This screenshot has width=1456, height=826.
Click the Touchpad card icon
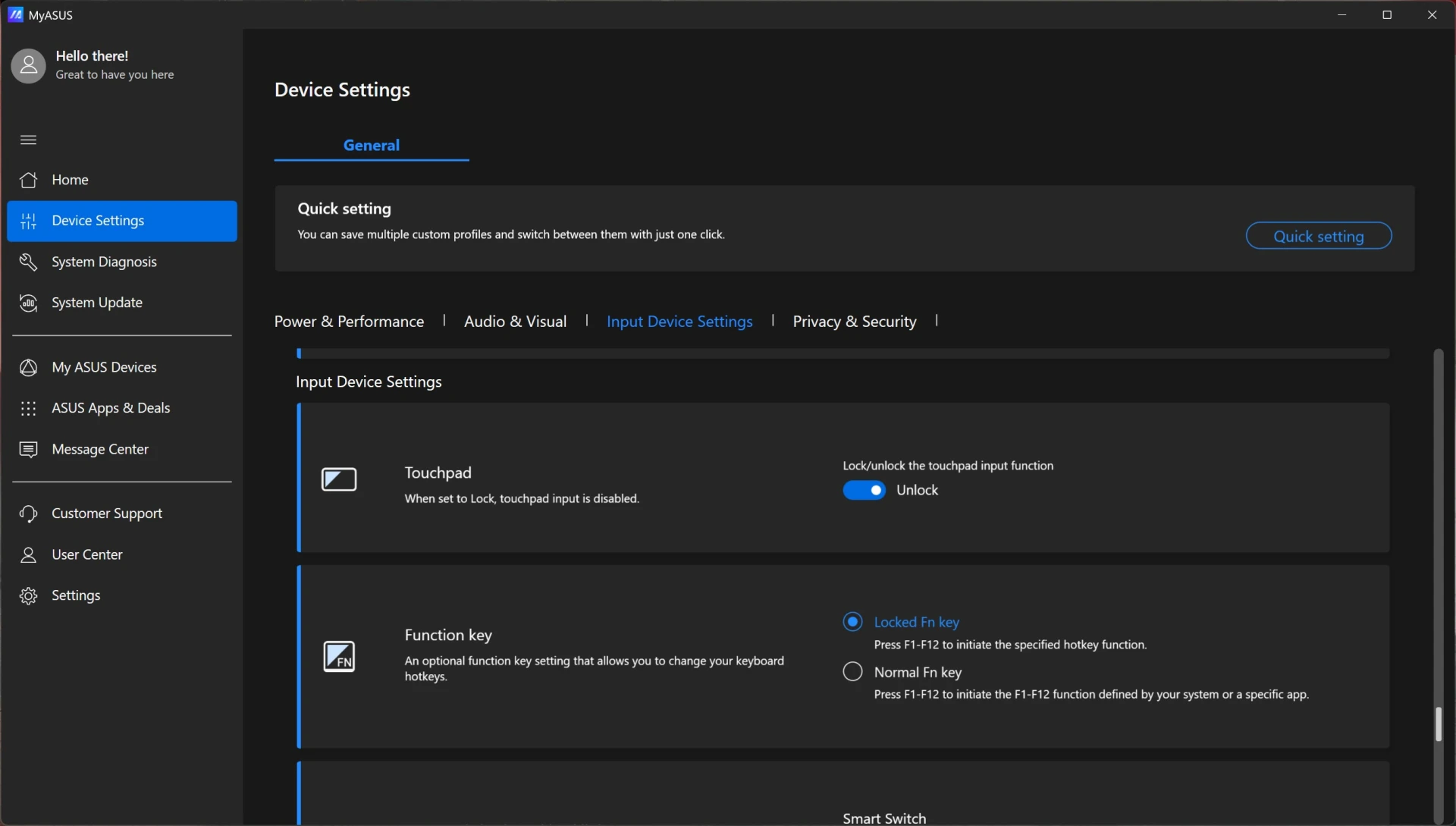[x=339, y=479]
